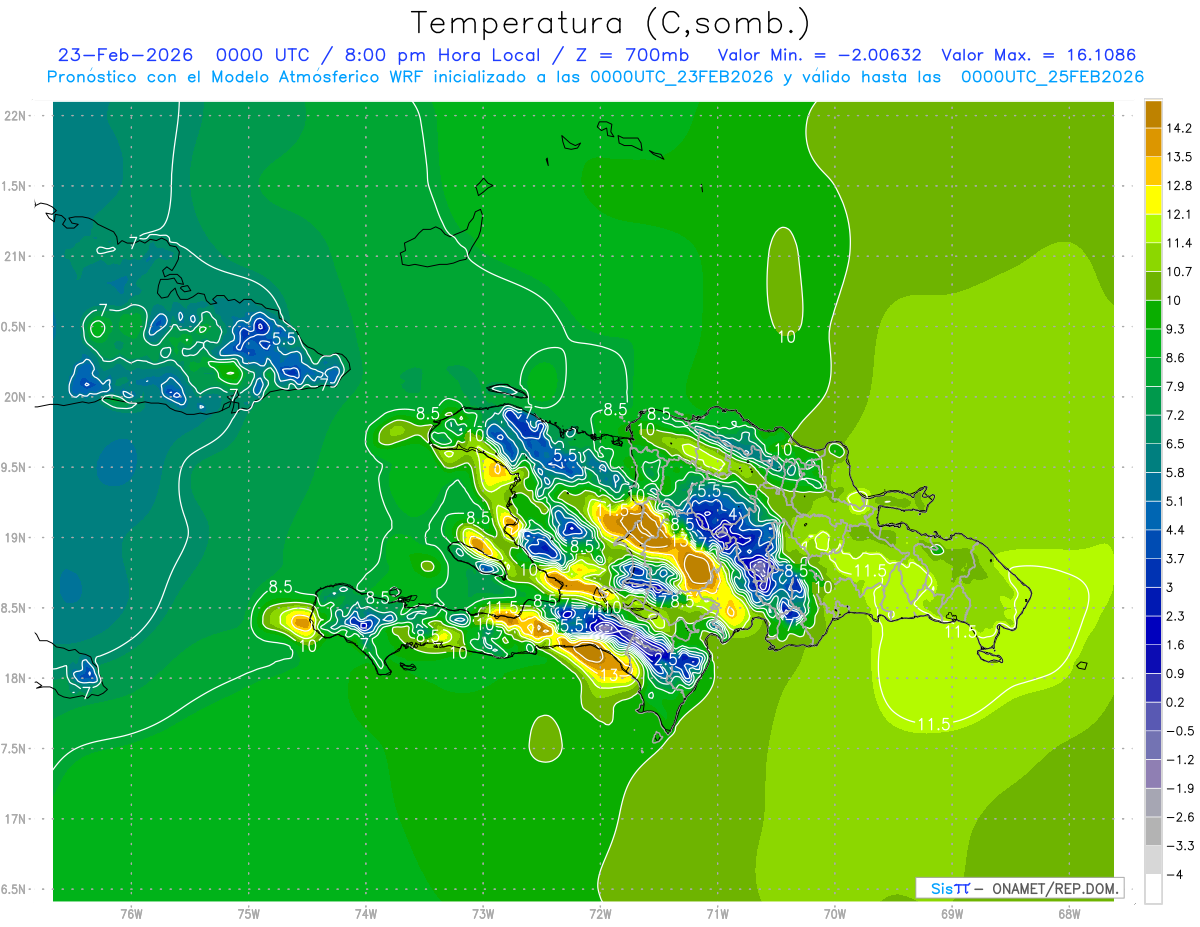
Task: Click the '5.5' contour label over eastern Cuba
Action: click(x=285, y=339)
